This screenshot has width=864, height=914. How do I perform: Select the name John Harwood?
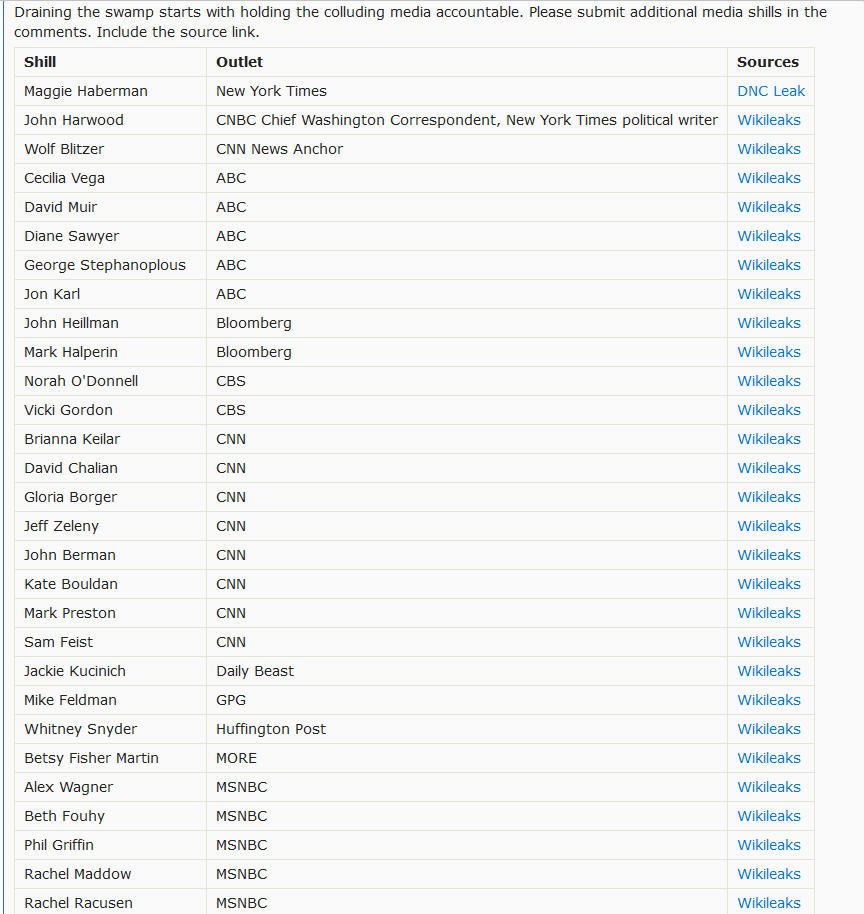(73, 120)
